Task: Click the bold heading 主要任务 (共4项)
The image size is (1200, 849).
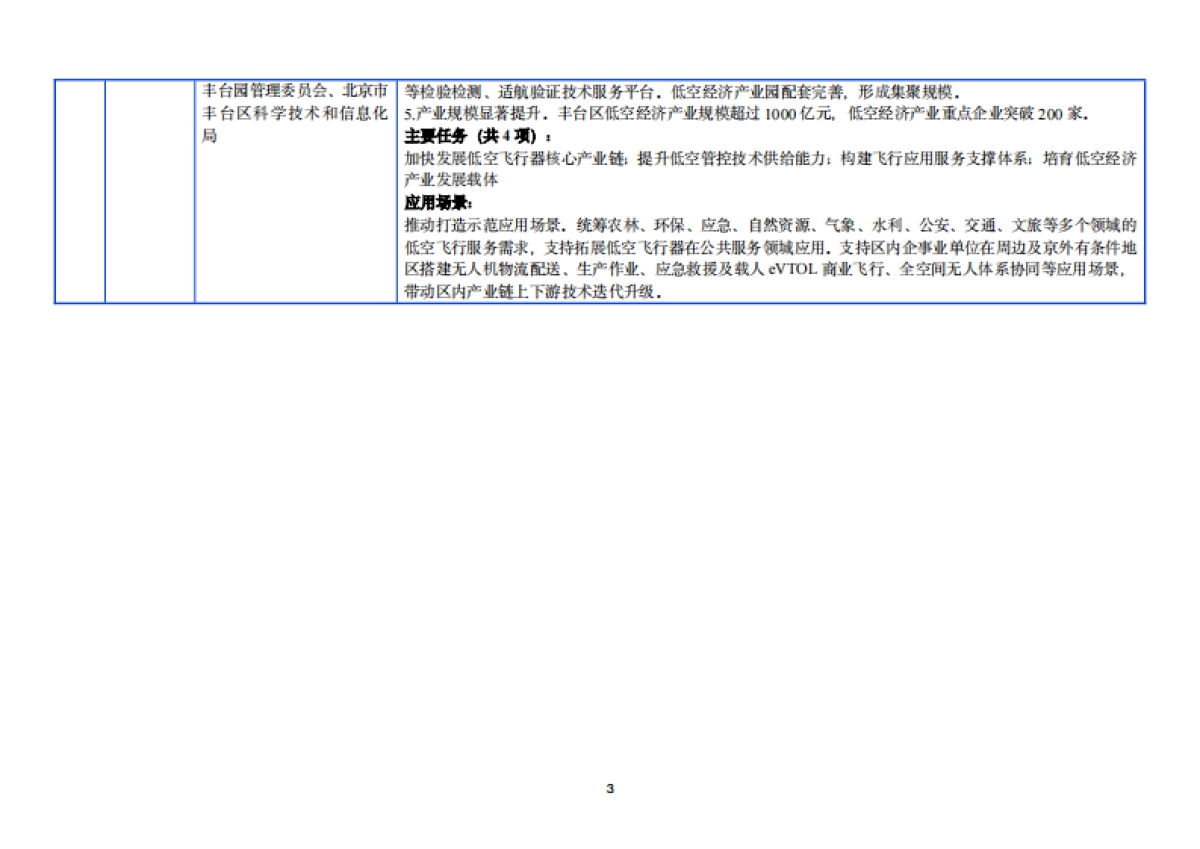Action: (x=477, y=135)
